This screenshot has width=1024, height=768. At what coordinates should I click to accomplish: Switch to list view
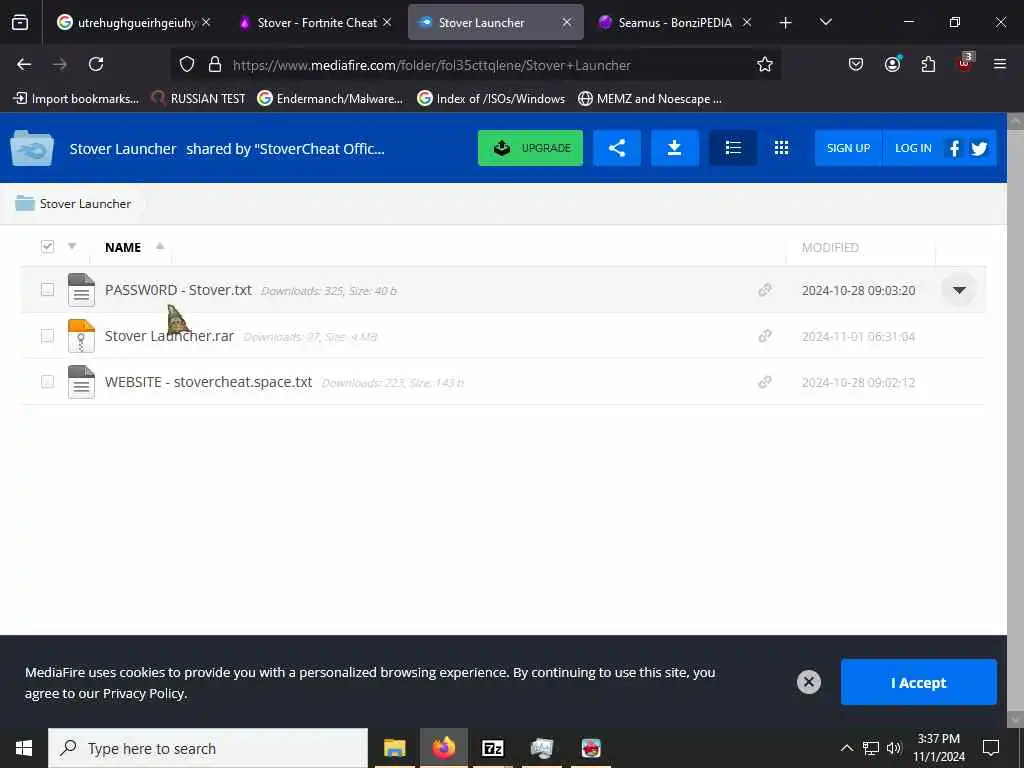coord(733,148)
